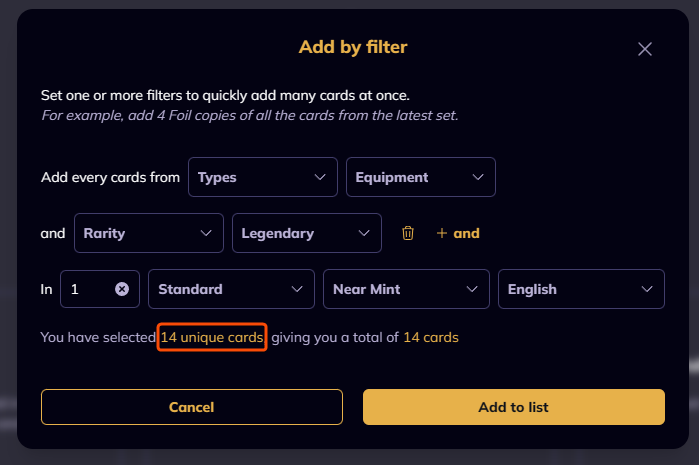The image size is (699, 465).
Task: Click the Add to list button
Action: click(x=514, y=407)
